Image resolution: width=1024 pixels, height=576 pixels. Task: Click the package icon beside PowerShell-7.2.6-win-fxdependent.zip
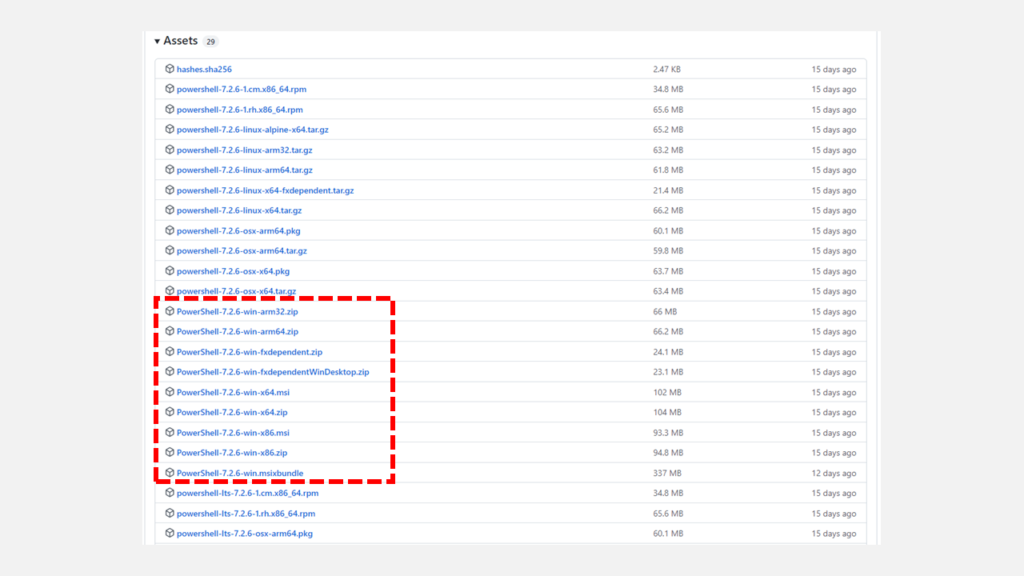[x=170, y=351]
